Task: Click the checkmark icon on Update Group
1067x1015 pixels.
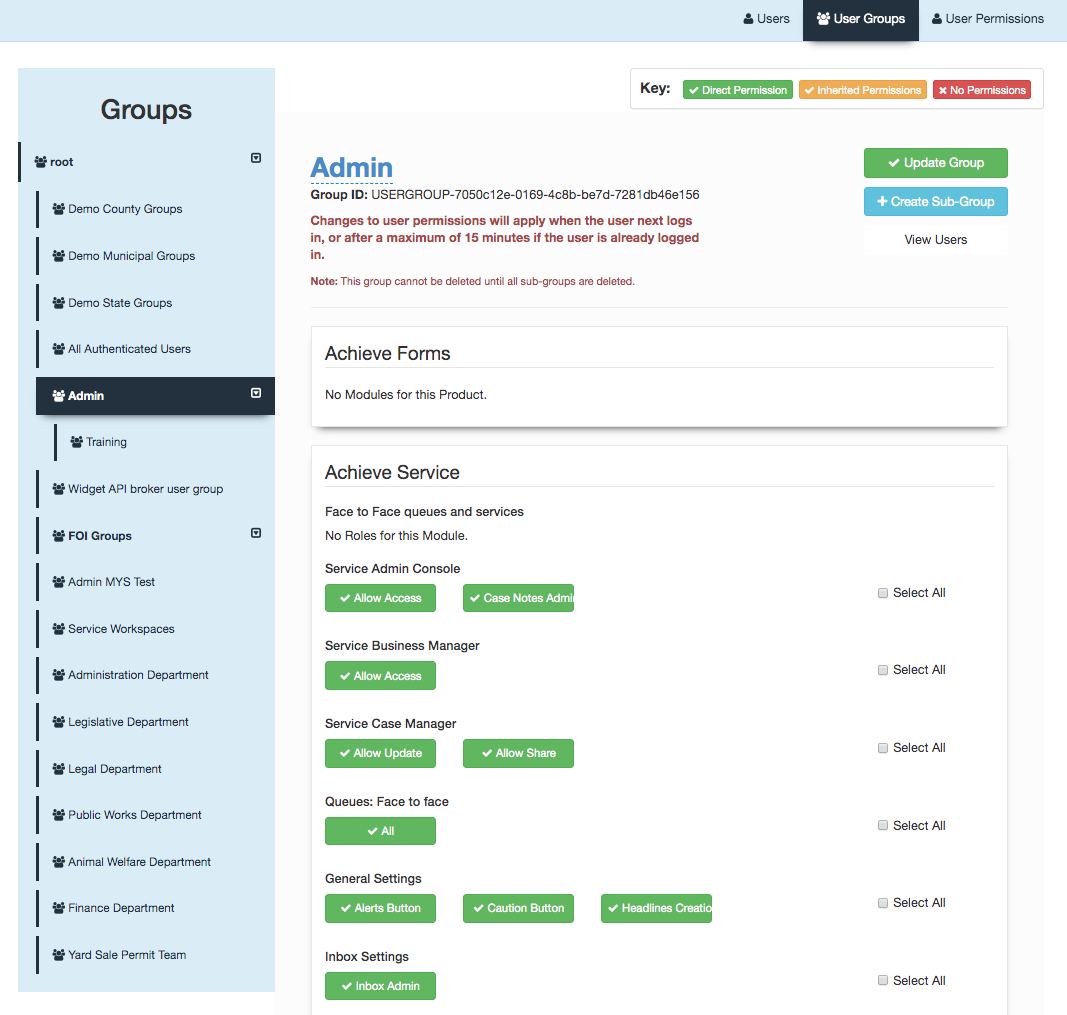Action: (892, 162)
